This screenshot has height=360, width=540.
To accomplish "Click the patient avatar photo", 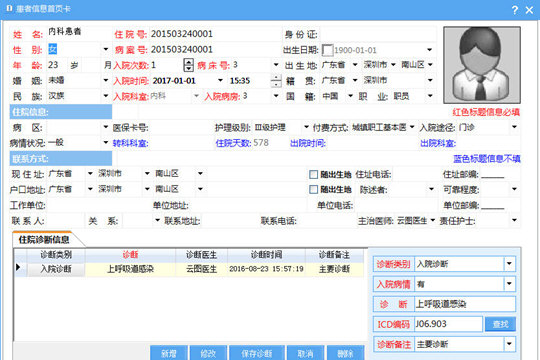I will pyautogui.click(x=482, y=65).
